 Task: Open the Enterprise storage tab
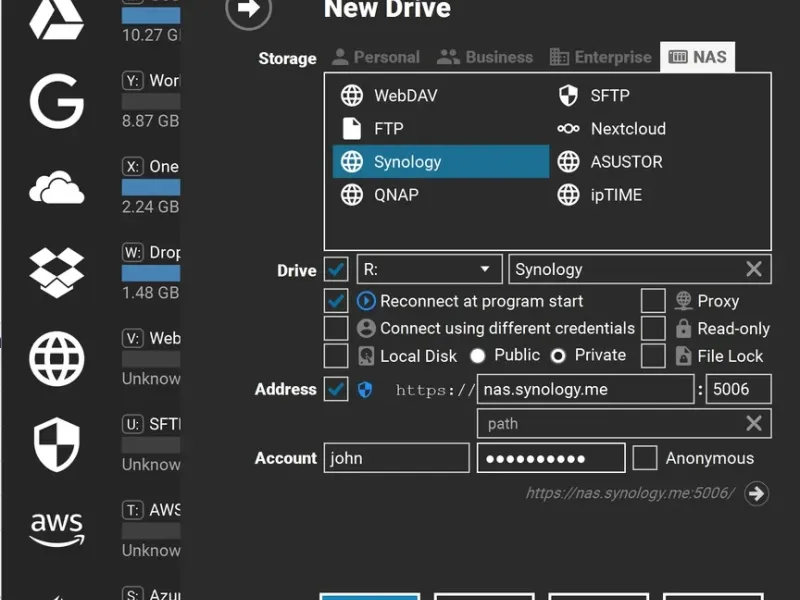coord(601,57)
